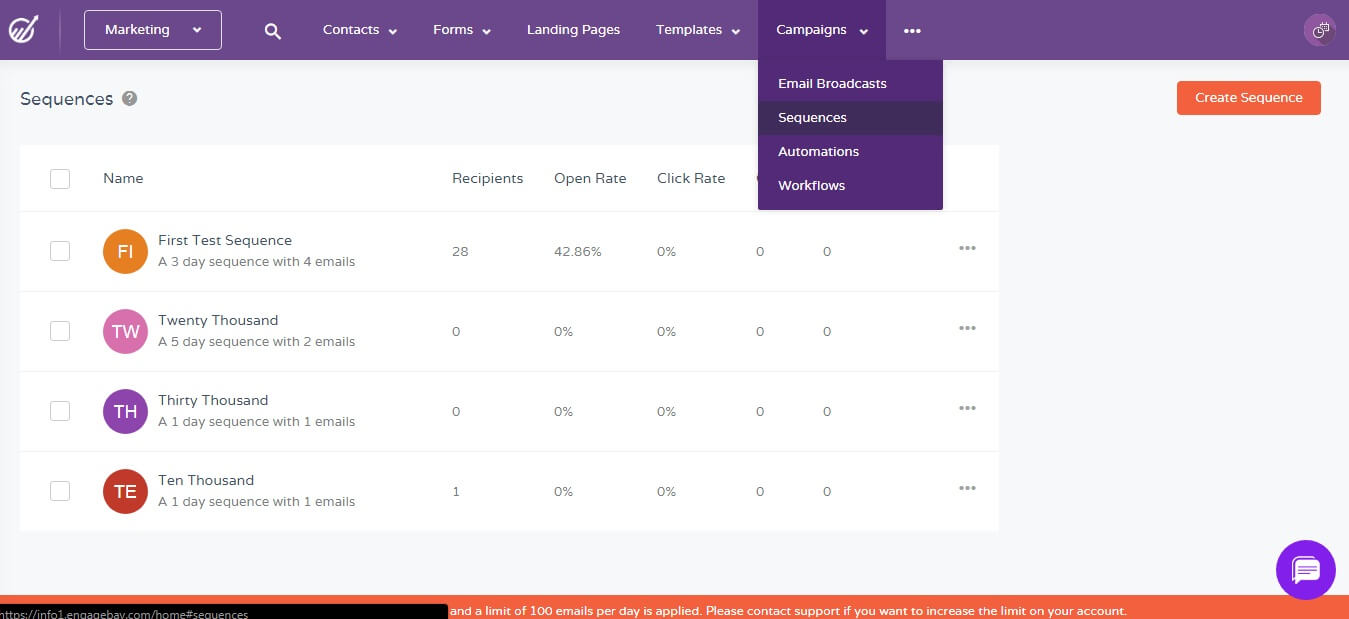Viewport: 1349px width, 619px height.
Task: Click the EngageBay logo icon
Action: pyautogui.click(x=23, y=30)
